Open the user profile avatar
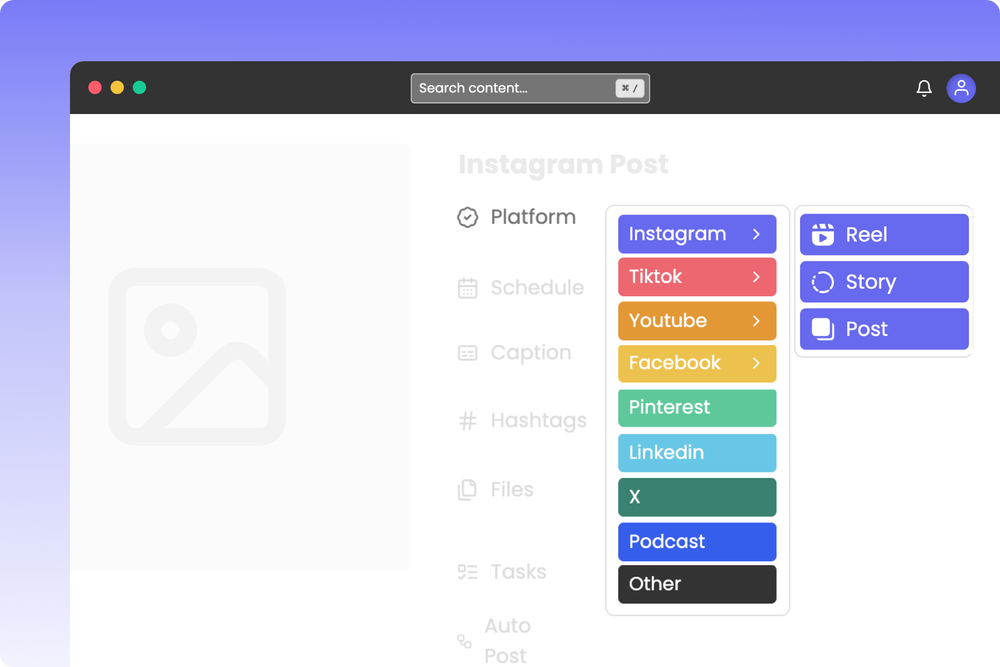Screen dimensions: 1000x667 tap(960, 88)
